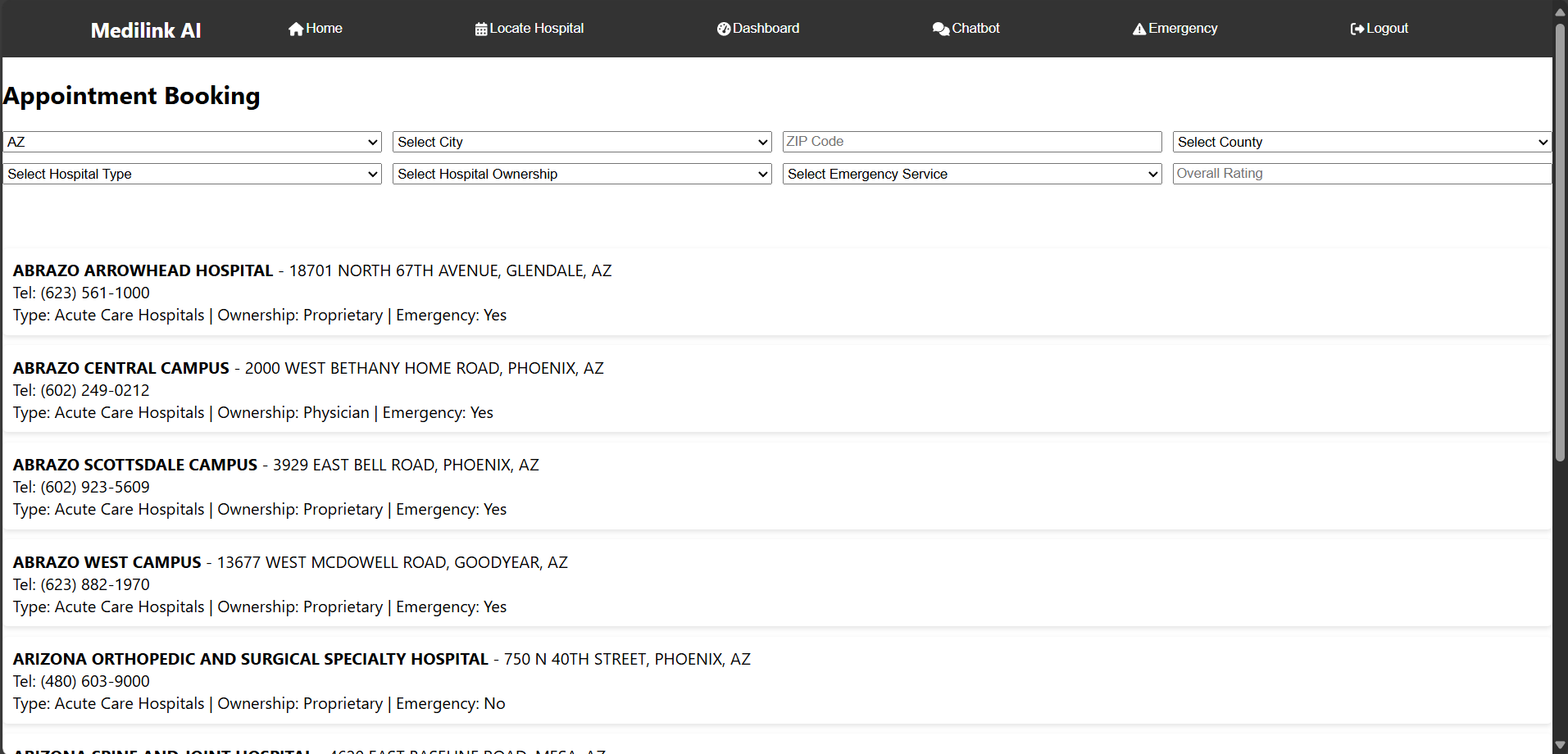Viewport: 1568px width, 754px height.
Task: Select ABRAZO ARROWHEAD HOSPITAL name
Action: pos(143,270)
